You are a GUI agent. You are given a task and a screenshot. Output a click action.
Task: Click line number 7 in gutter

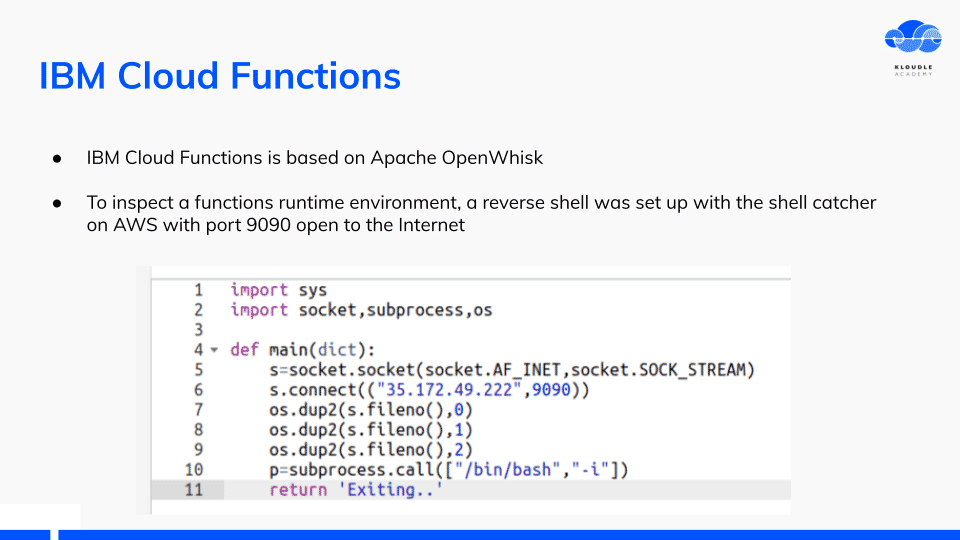[198, 410]
